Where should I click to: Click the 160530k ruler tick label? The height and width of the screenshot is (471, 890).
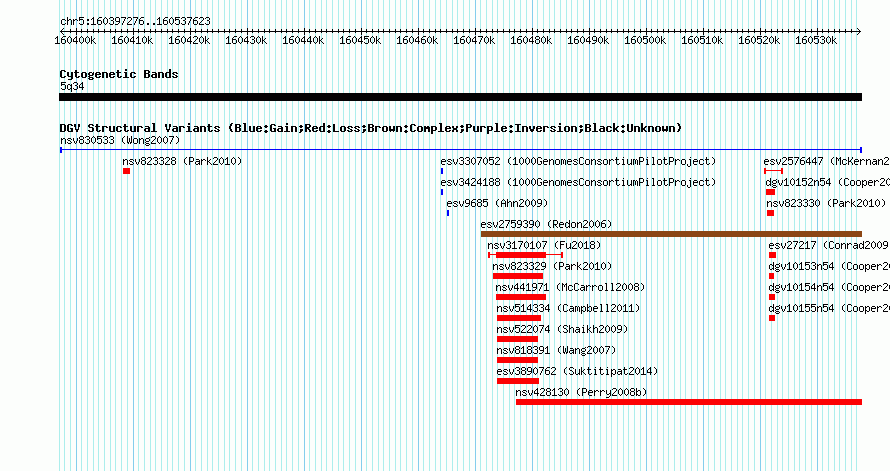(816, 40)
